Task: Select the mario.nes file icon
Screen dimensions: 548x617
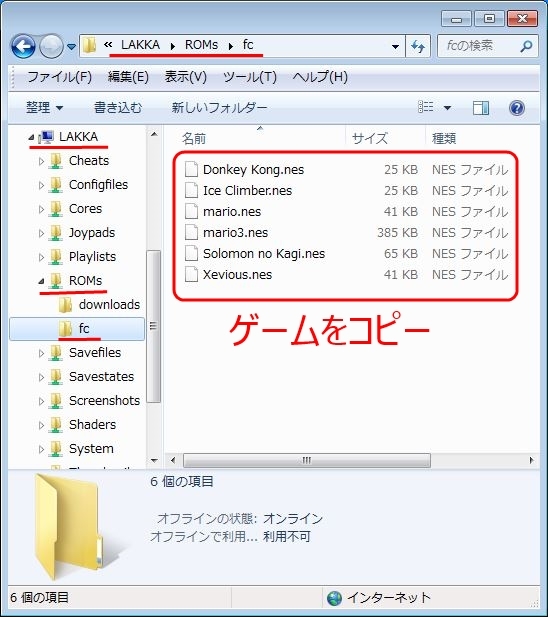Action: pos(191,212)
